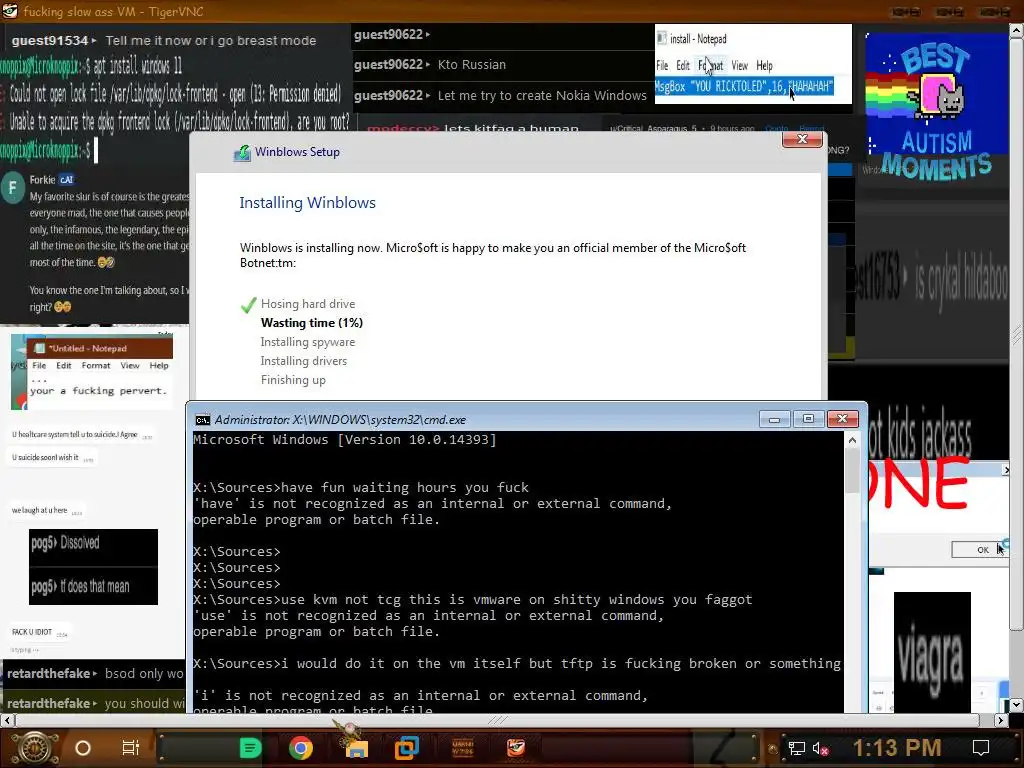The width and height of the screenshot is (1024, 768).
Task: Open View menu in install - Notepad
Action: 739,65
